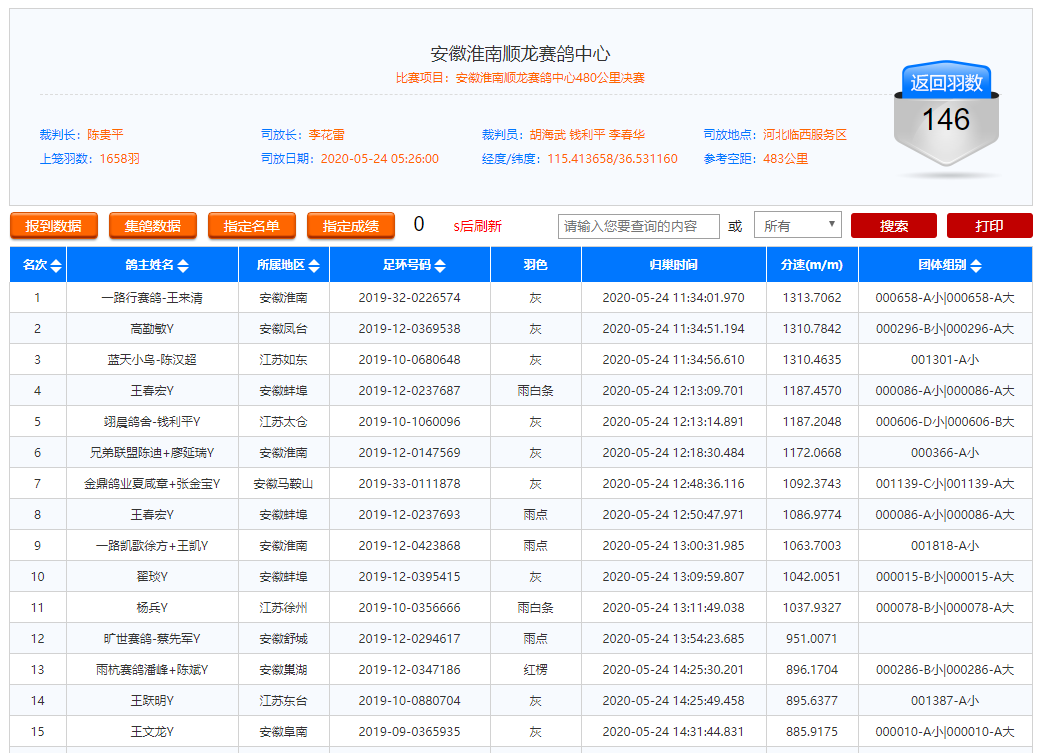
Task: Click the 分速(m/m) column header
Action: (812, 265)
